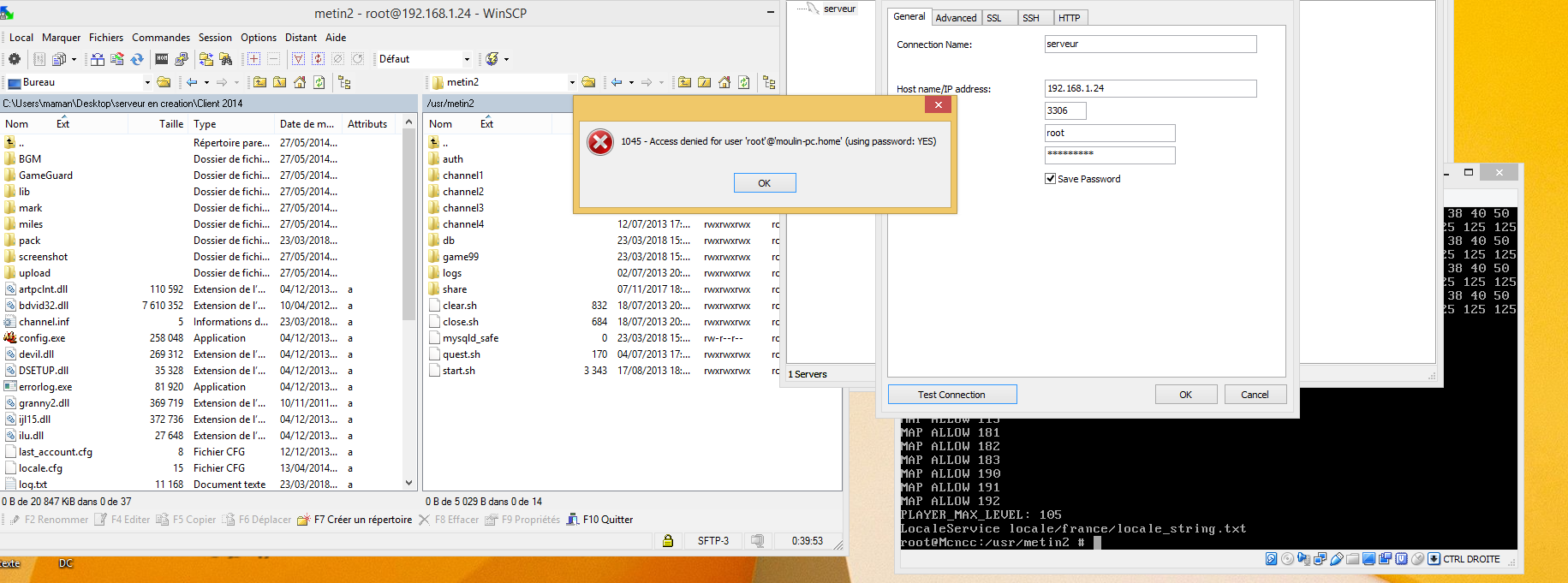The width and height of the screenshot is (1568, 583).
Task: Click OK in the access denied dialog
Action: [x=765, y=183]
